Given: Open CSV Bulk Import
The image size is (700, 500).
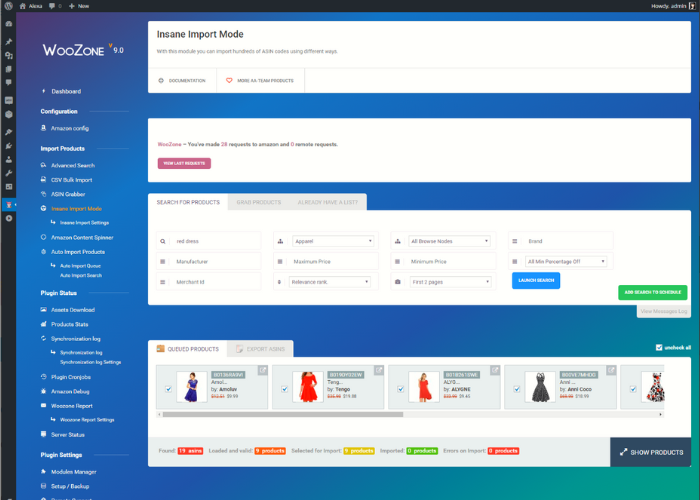Looking at the screenshot, I should pos(71,180).
